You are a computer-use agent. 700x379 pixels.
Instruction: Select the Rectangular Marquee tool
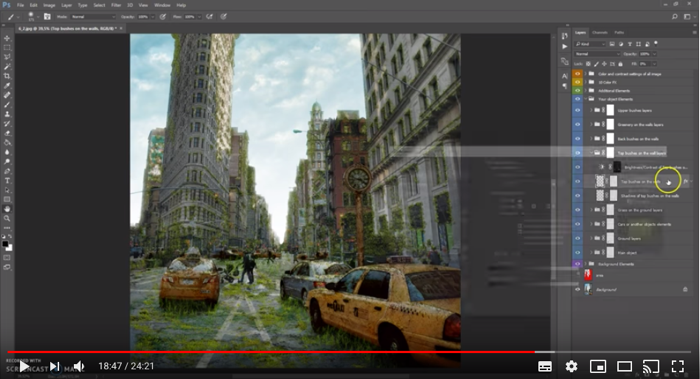click(x=7, y=48)
